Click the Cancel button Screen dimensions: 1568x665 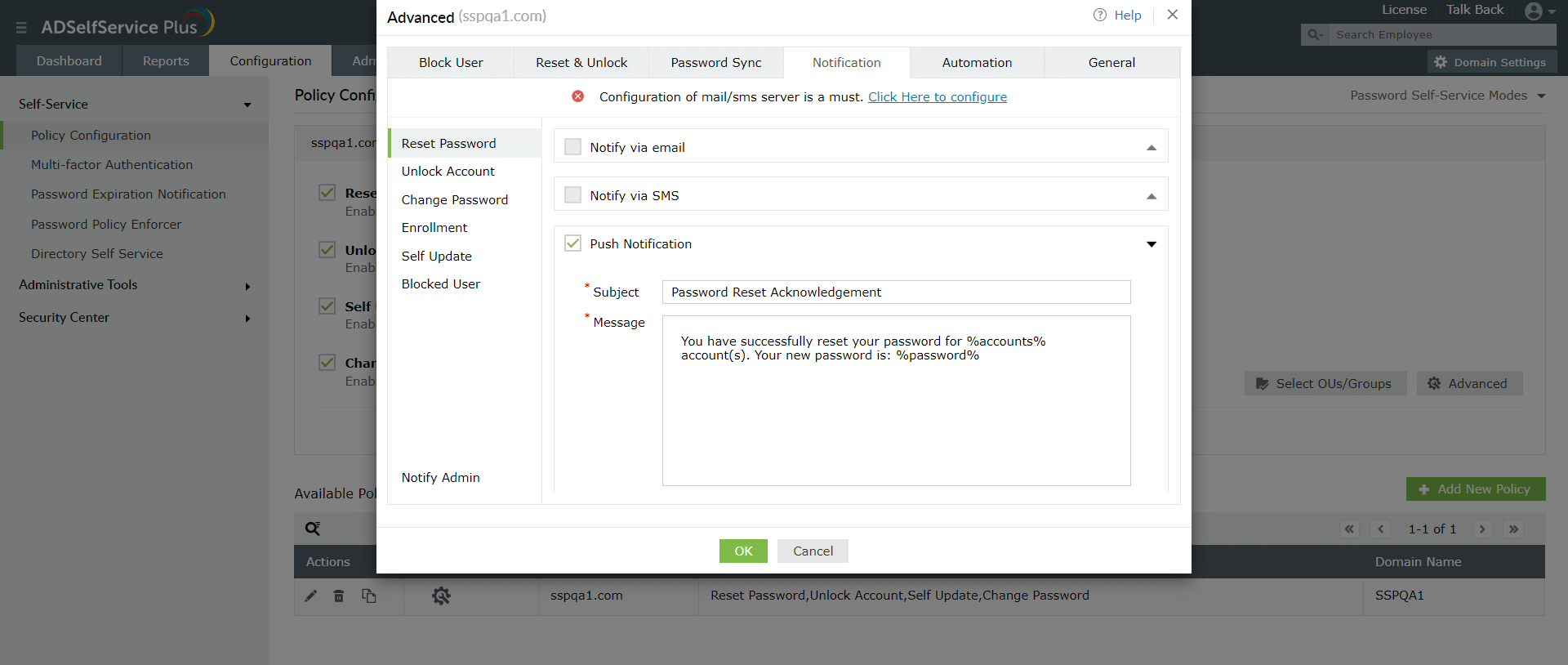coord(813,551)
